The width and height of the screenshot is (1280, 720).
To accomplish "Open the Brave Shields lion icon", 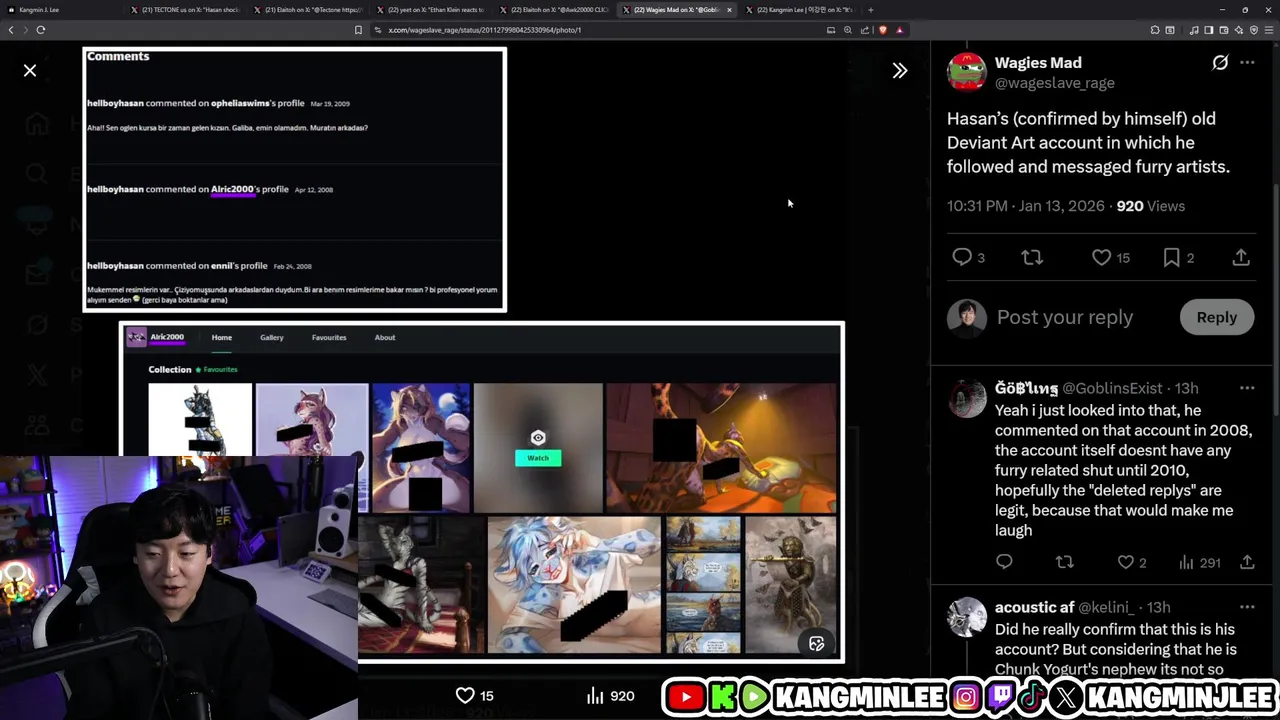I will [882, 30].
